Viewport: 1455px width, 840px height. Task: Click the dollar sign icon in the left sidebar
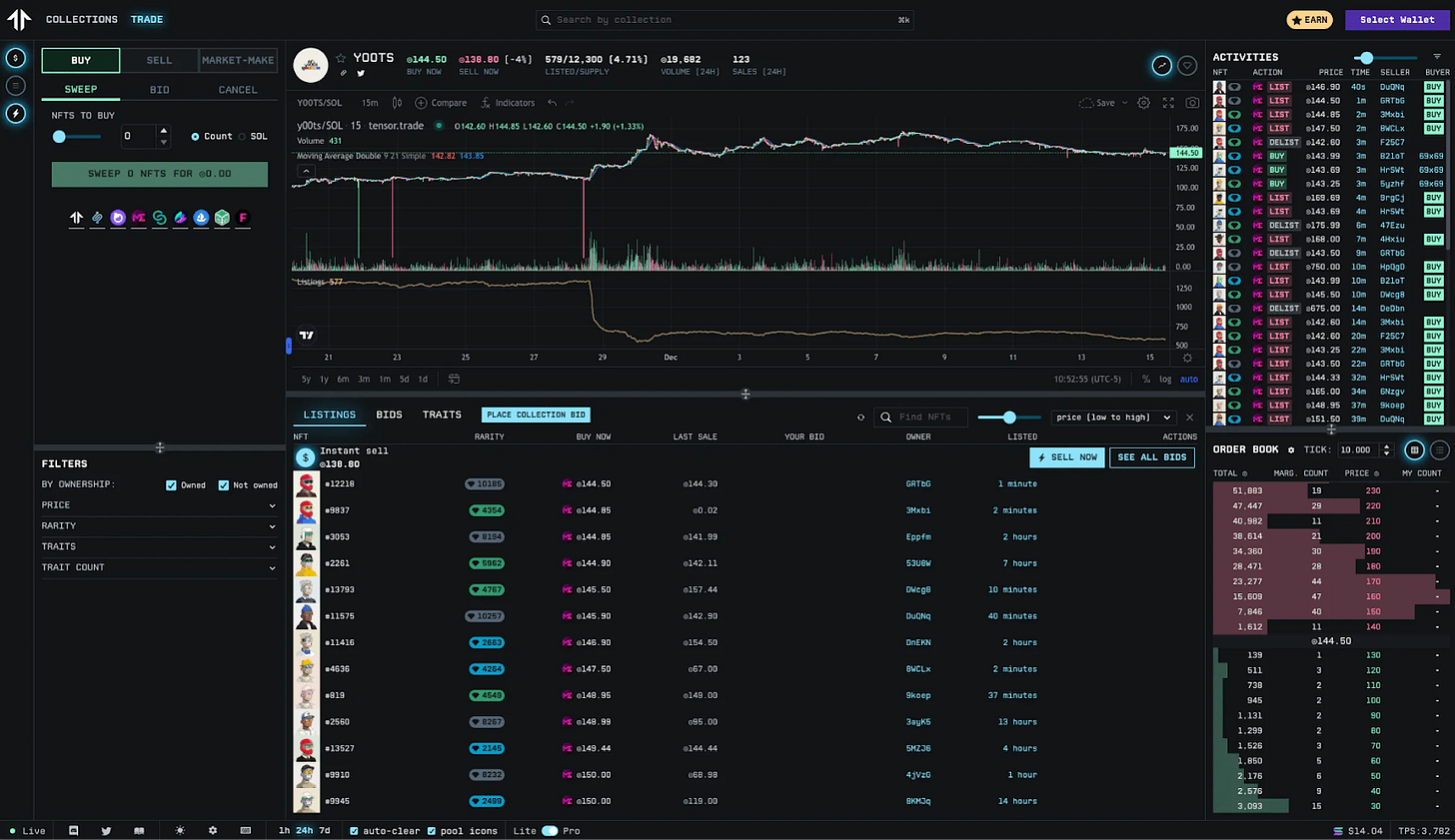pyautogui.click(x=16, y=58)
